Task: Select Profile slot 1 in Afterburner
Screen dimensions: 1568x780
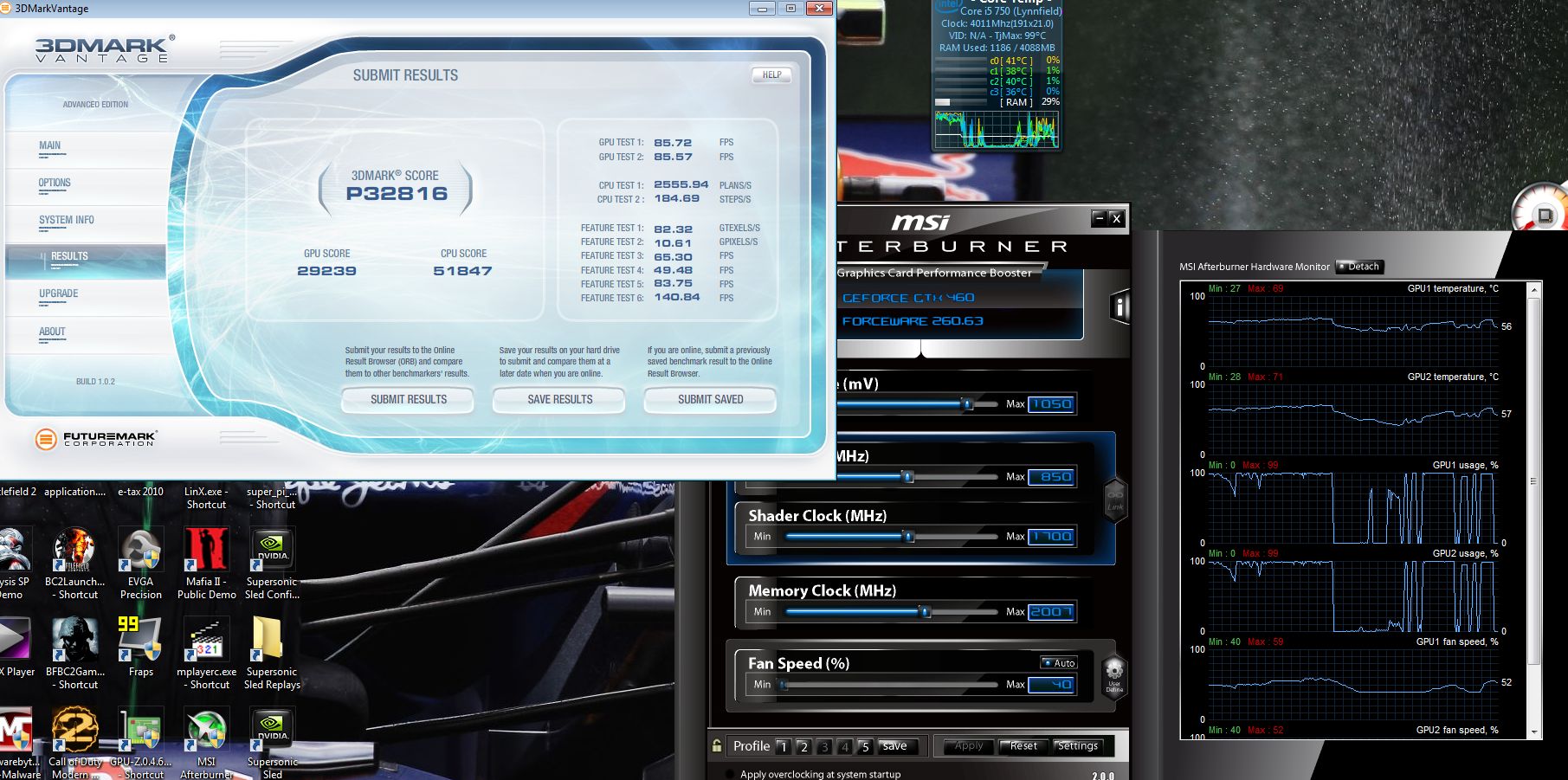Action: coord(783,746)
